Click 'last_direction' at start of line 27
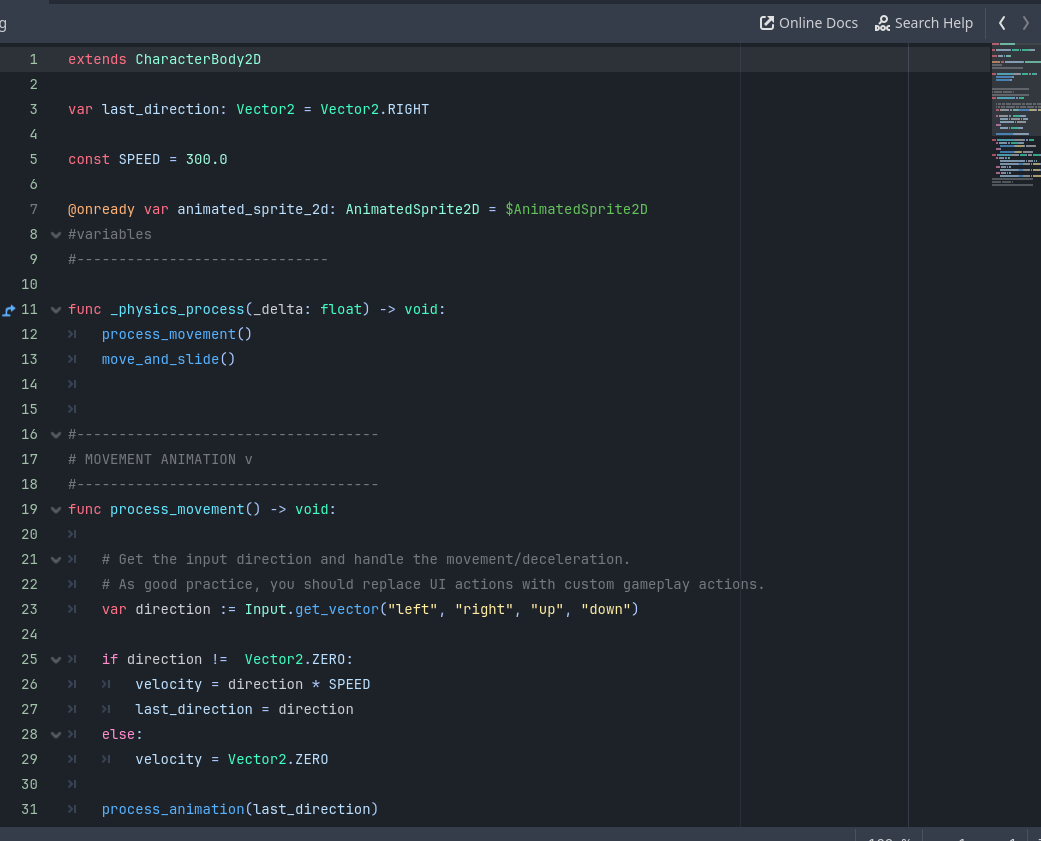 pyautogui.click(x=194, y=710)
